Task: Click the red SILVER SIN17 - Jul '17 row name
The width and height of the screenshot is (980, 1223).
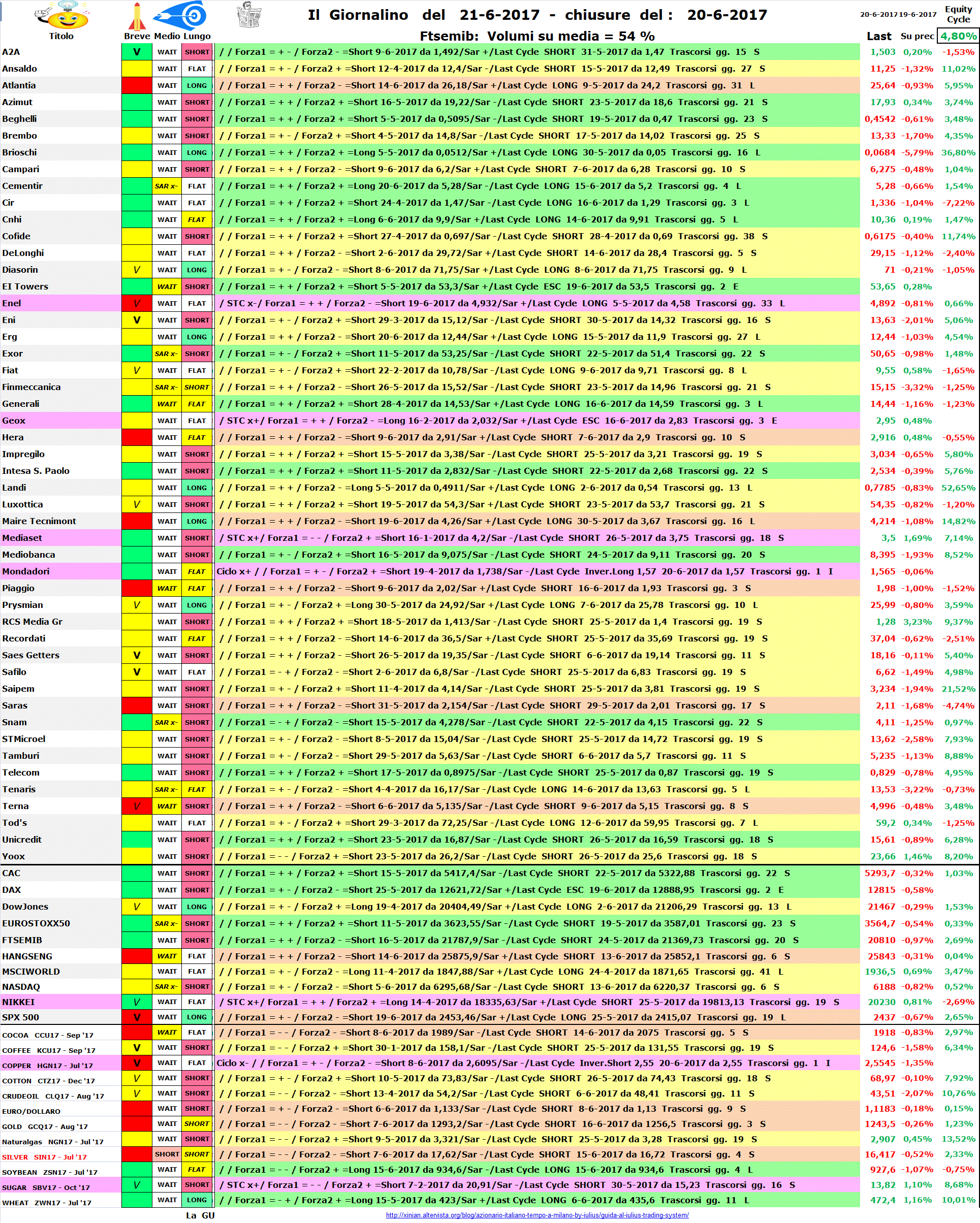Action: pyautogui.click(x=44, y=1157)
